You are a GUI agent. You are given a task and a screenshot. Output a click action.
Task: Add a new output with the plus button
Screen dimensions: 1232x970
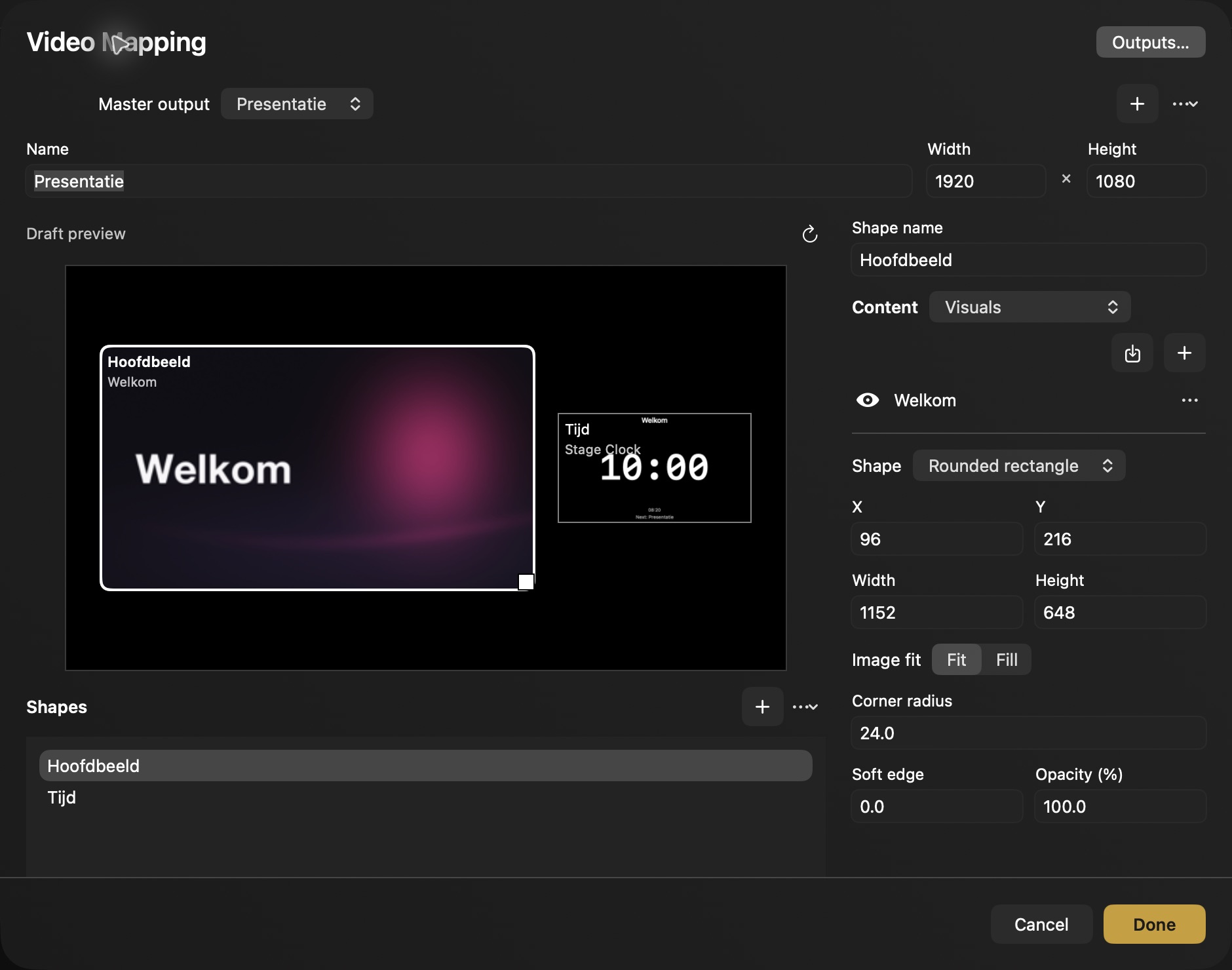click(x=1137, y=104)
